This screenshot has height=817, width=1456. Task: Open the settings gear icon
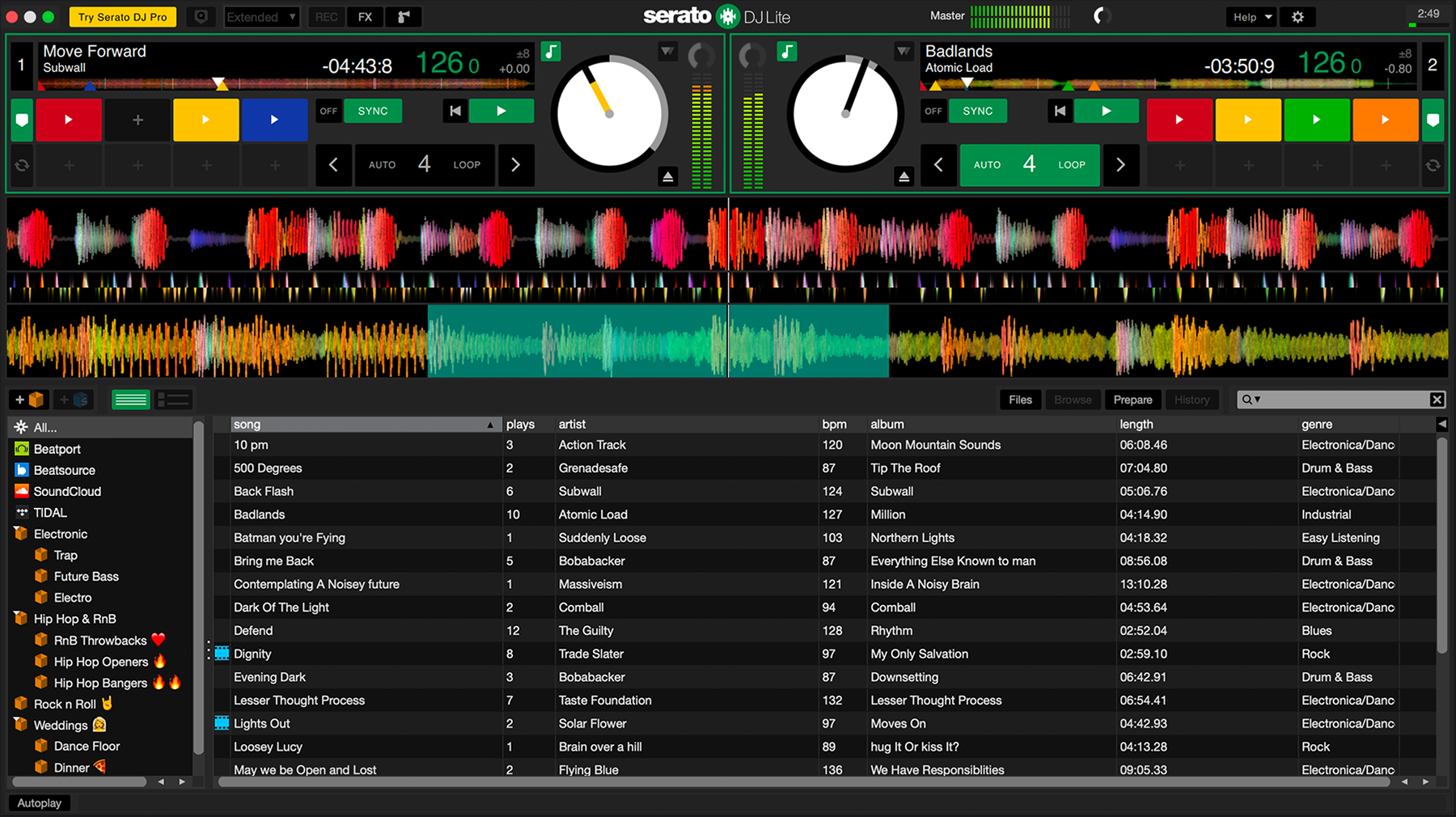click(1297, 17)
